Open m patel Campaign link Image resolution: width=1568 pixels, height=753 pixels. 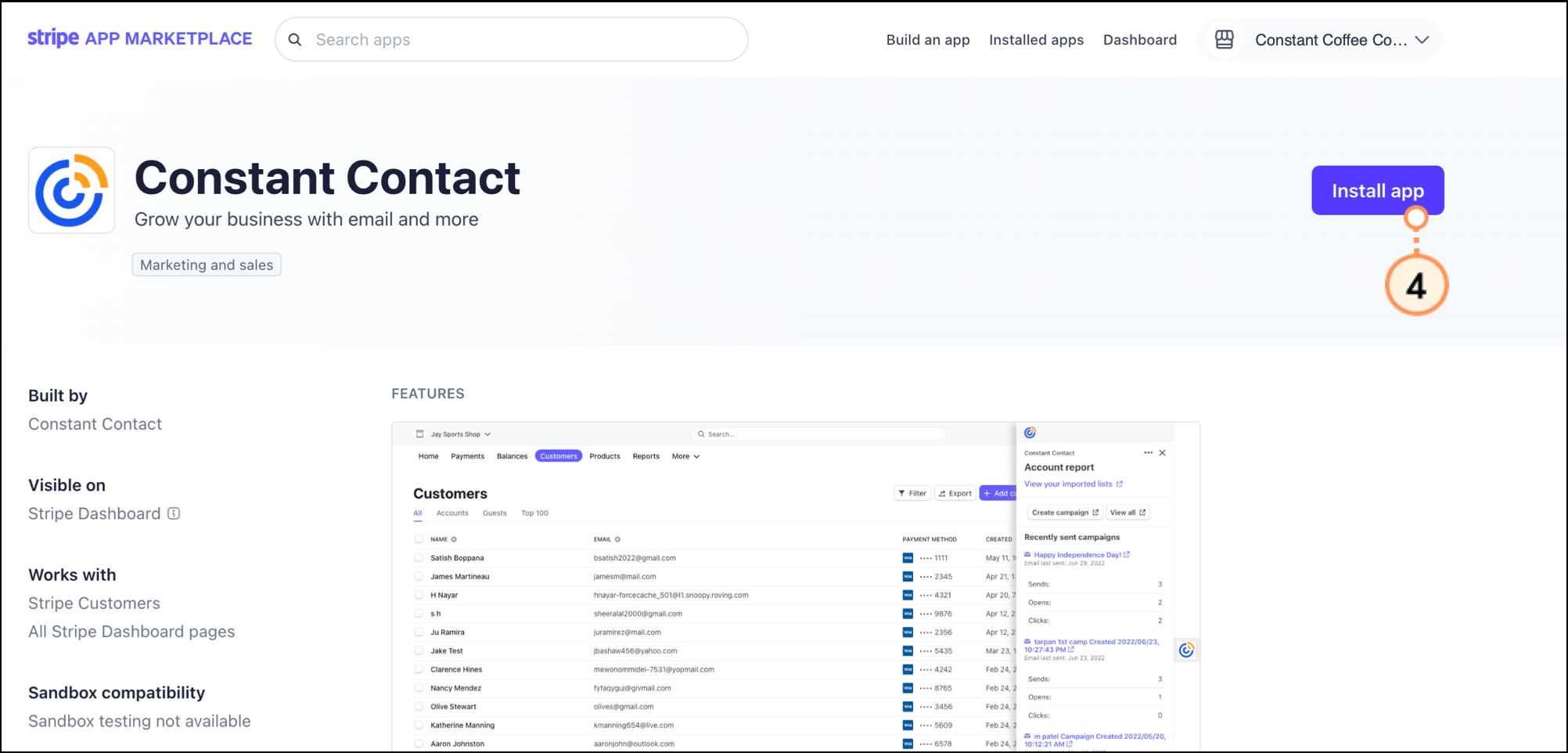tap(1095, 740)
